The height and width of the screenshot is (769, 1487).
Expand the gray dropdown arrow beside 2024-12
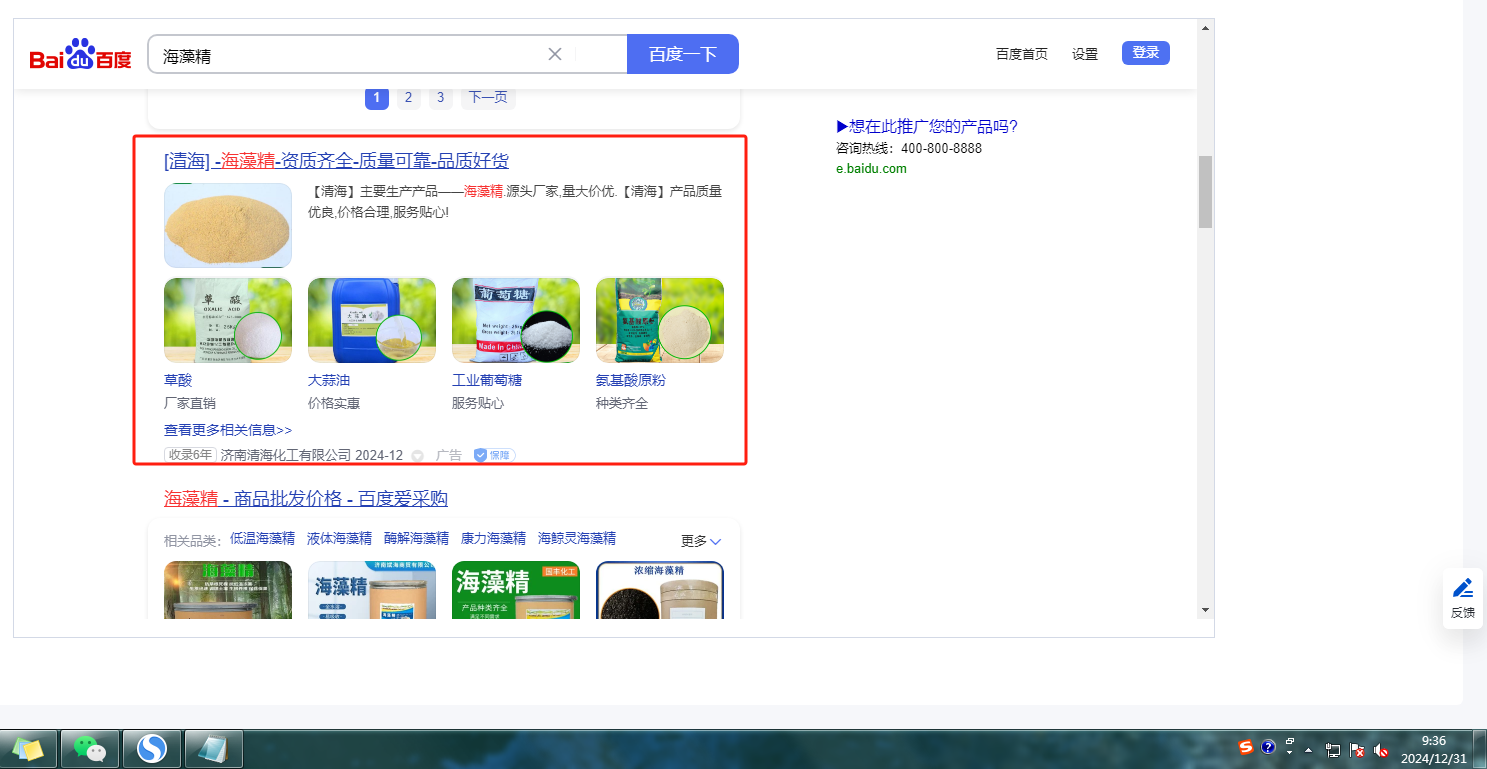418,456
